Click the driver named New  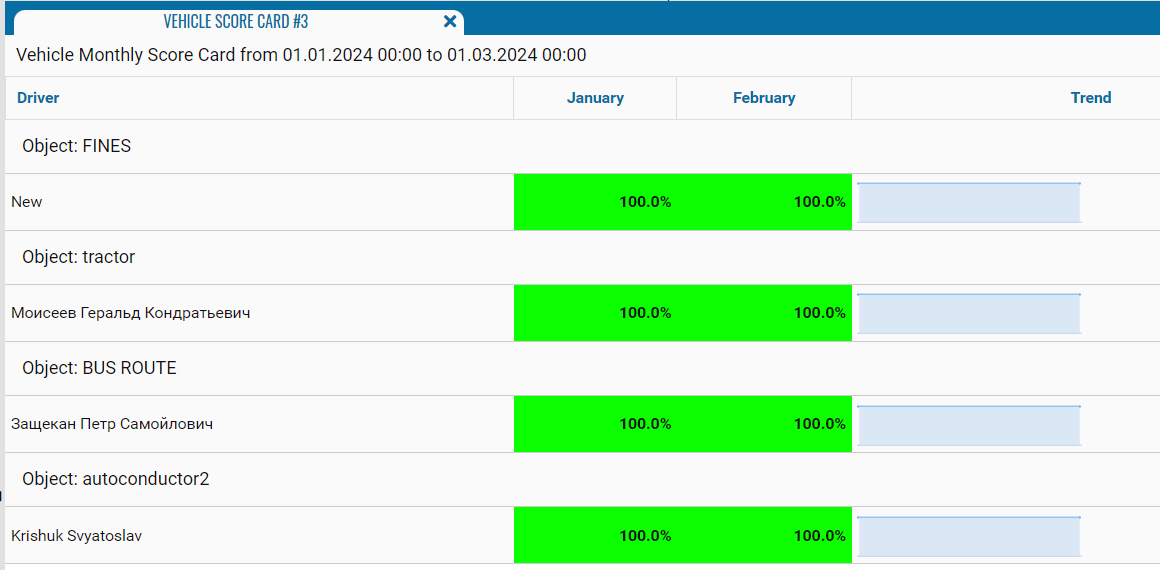pos(27,202)
